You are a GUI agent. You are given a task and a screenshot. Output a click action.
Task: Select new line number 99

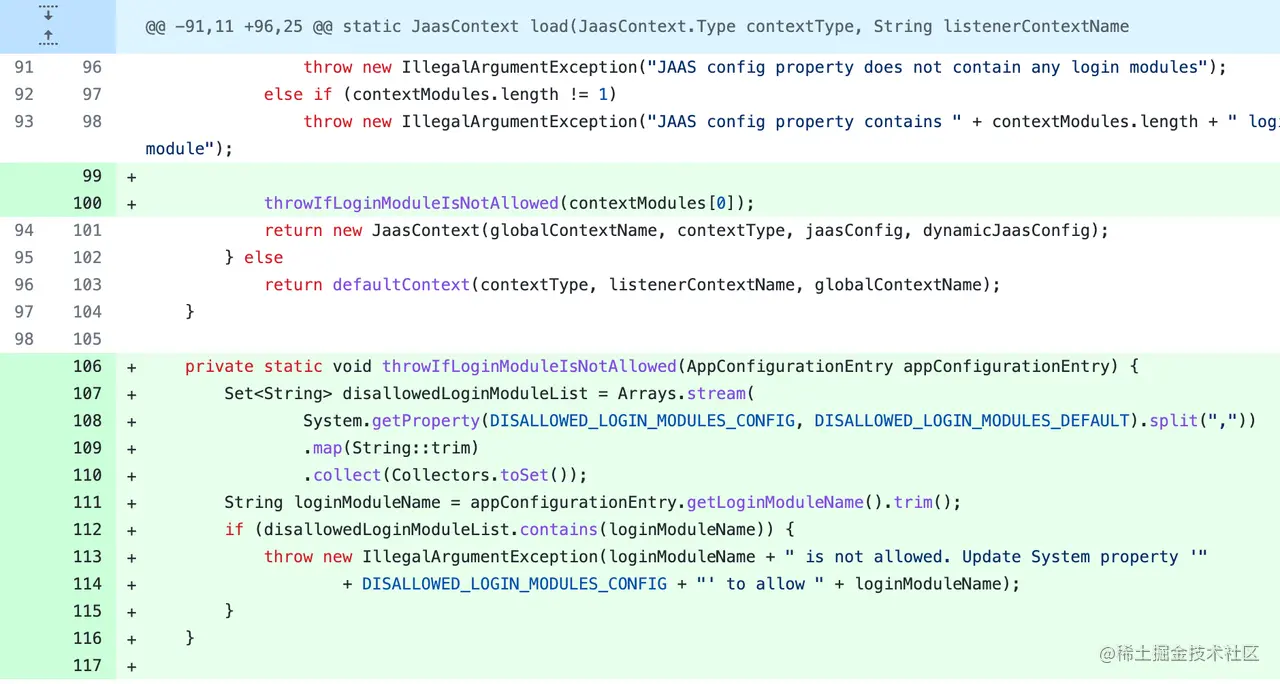pos(92,176)
